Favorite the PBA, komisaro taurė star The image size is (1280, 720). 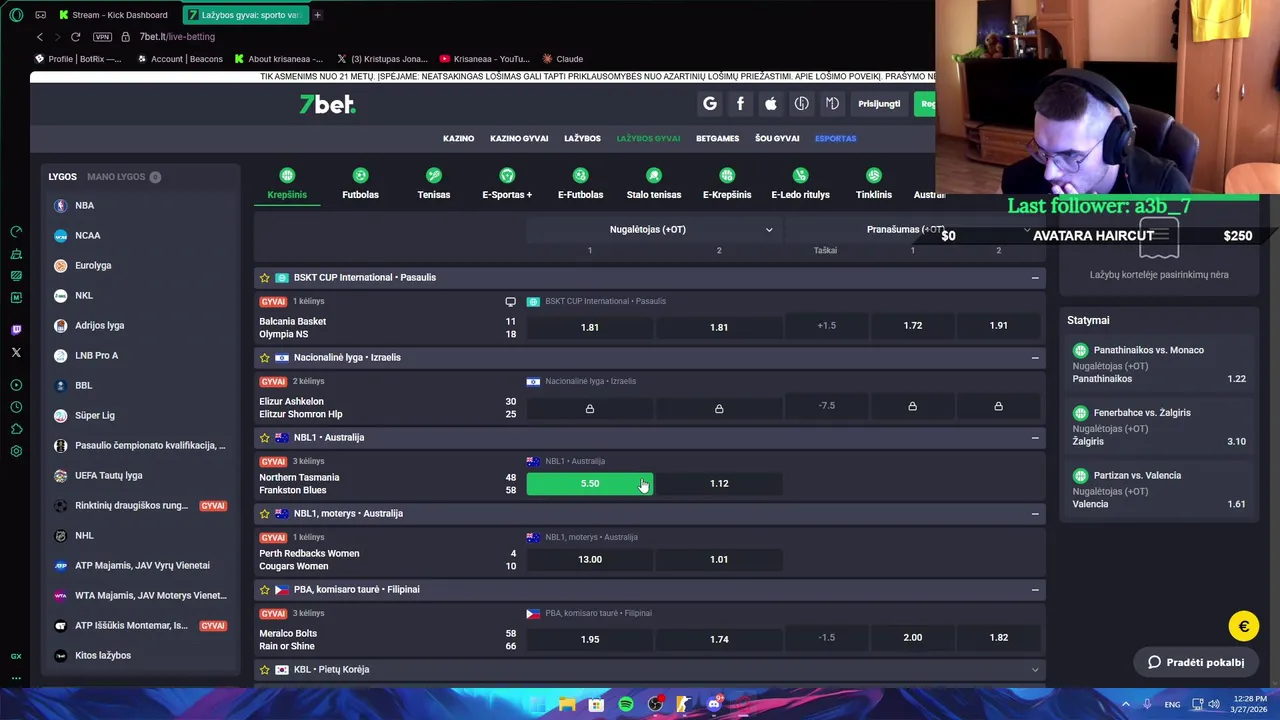click(x=264, y=590)
